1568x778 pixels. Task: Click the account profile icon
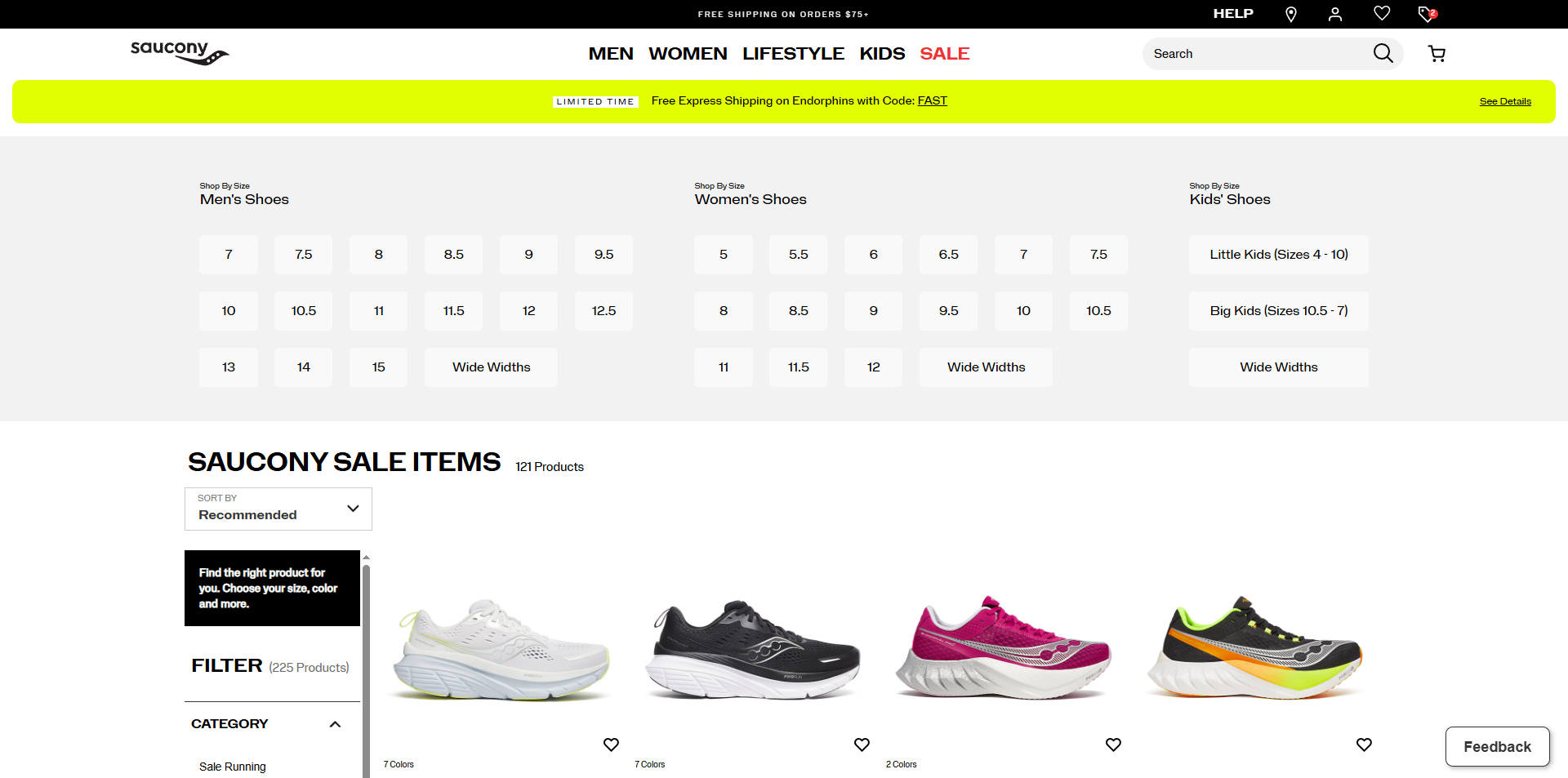point(1336,14)
